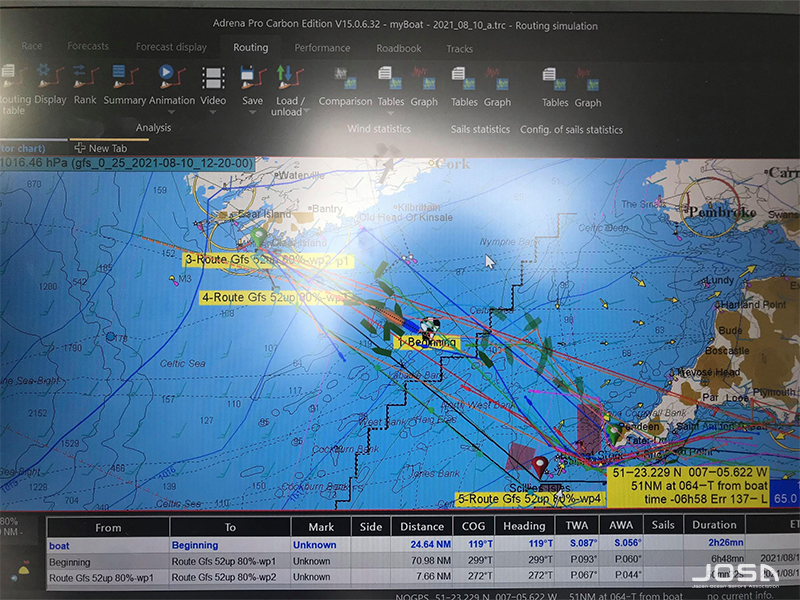800x600 pixels.
Task: Click the 3-Route Gfs 52up label
Action: 267,260
